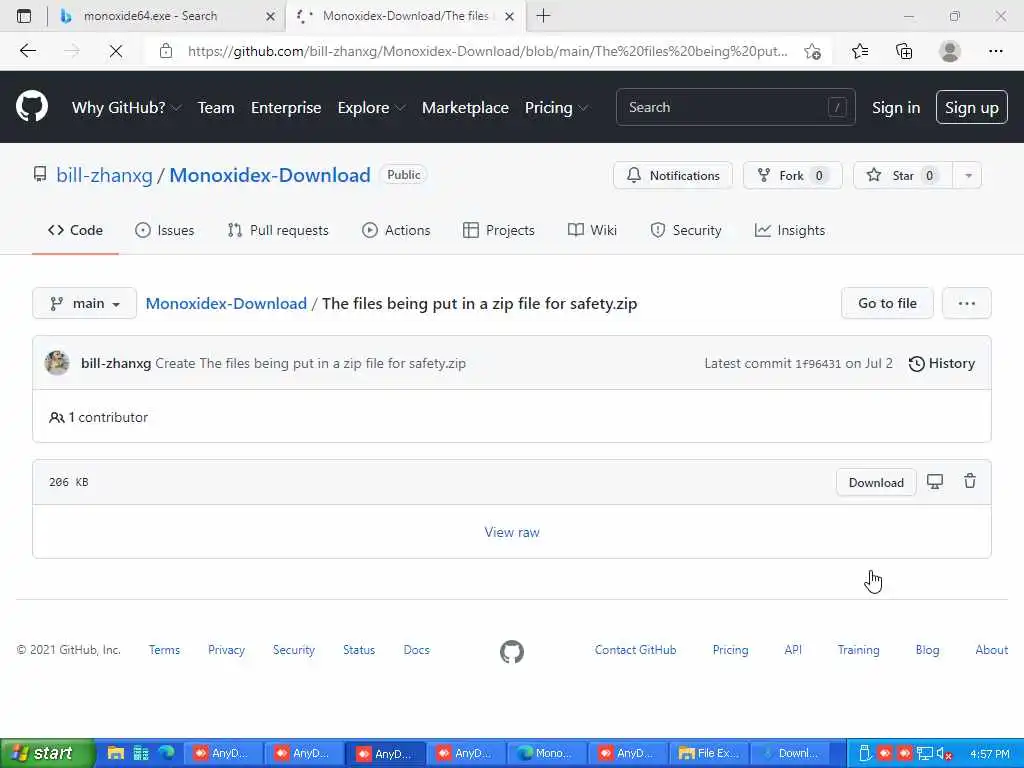Open the main branch selector
This screenshot has width=1024, height=768.
click(x=84, y=303)
